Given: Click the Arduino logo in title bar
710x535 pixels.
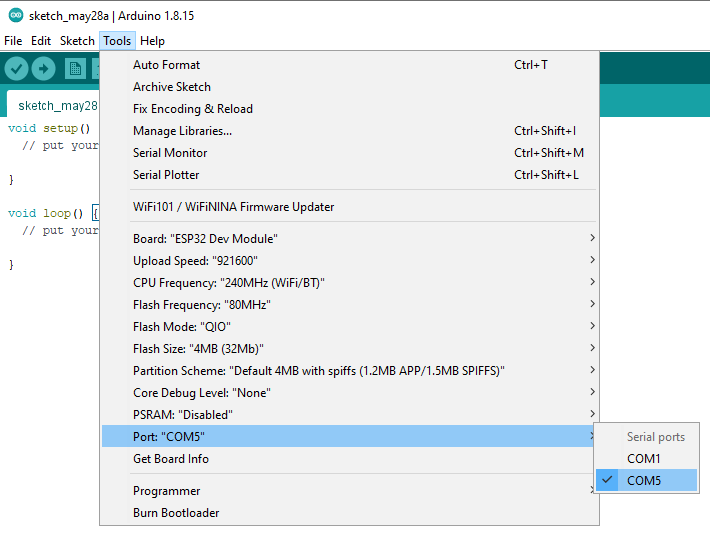Looking at the screenshot, I should coord(16,15).
